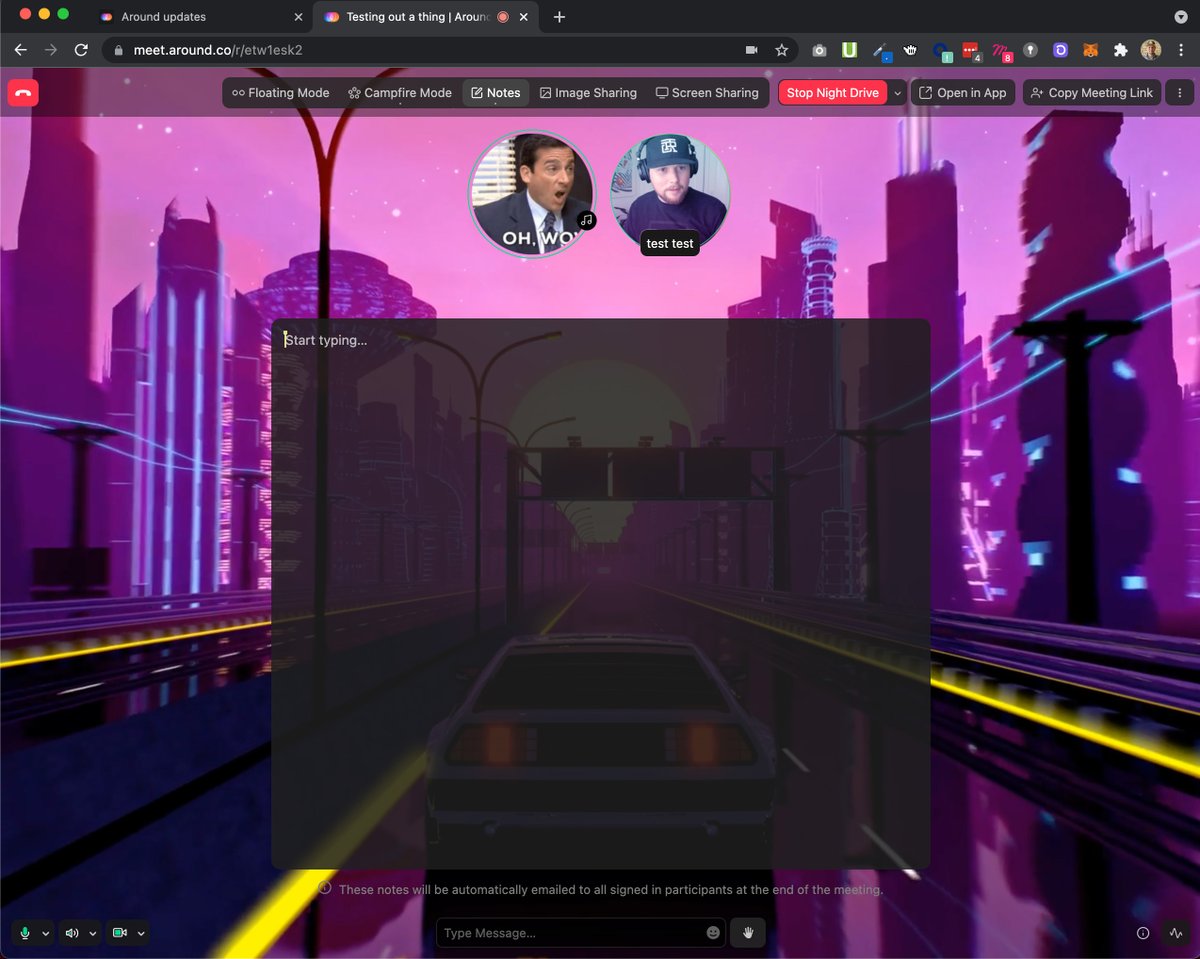Open the emoji picker in the message bar
Image resolution: width=1200 pixels, height=959 pixels.
[x=712, y=932]
